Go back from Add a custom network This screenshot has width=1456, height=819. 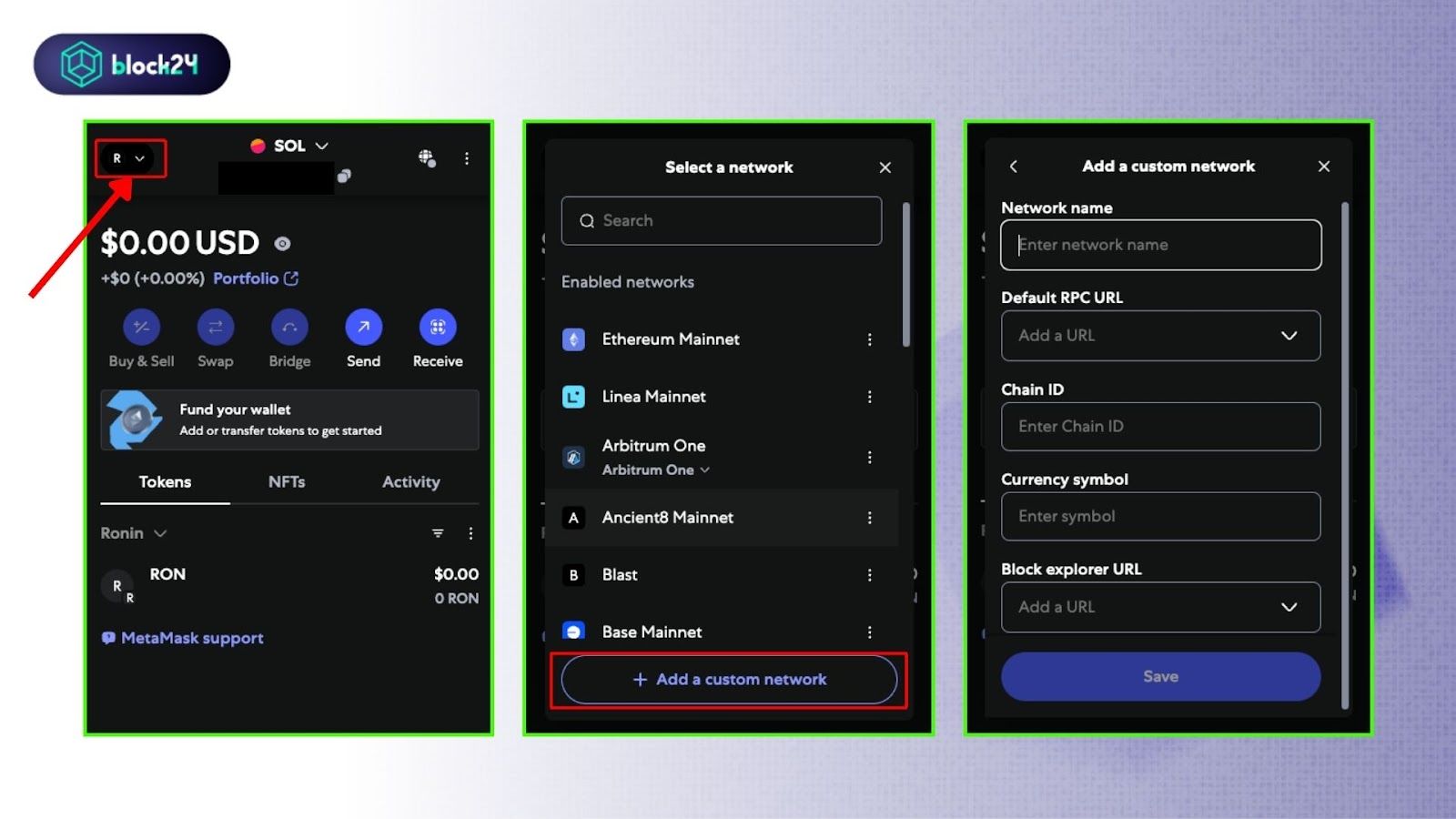click(x=1014, y=167)
